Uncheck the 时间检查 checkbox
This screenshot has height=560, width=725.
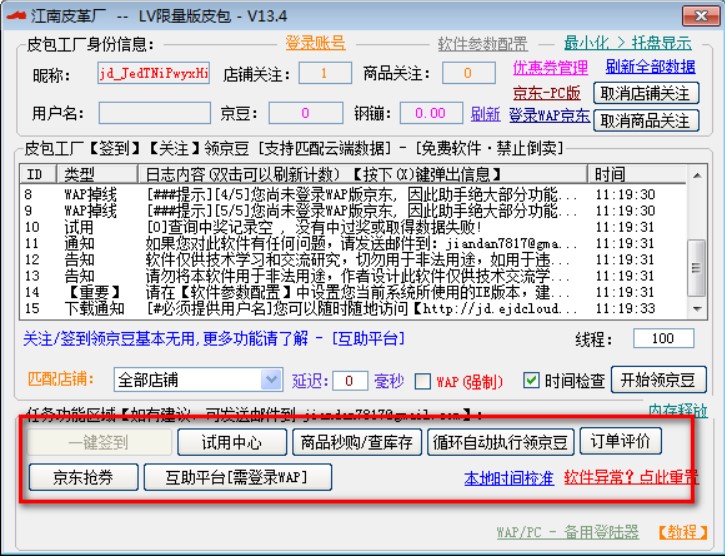tap(531, 381)
